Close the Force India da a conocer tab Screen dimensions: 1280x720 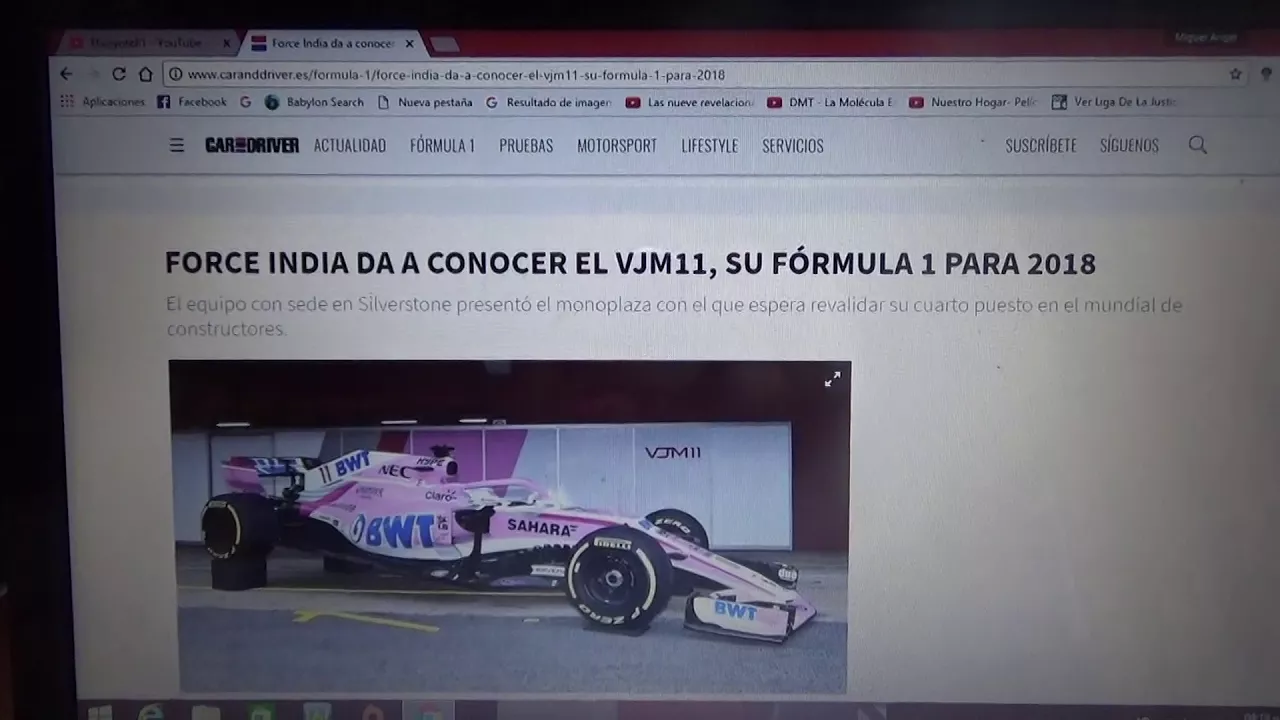pos(409,44)
